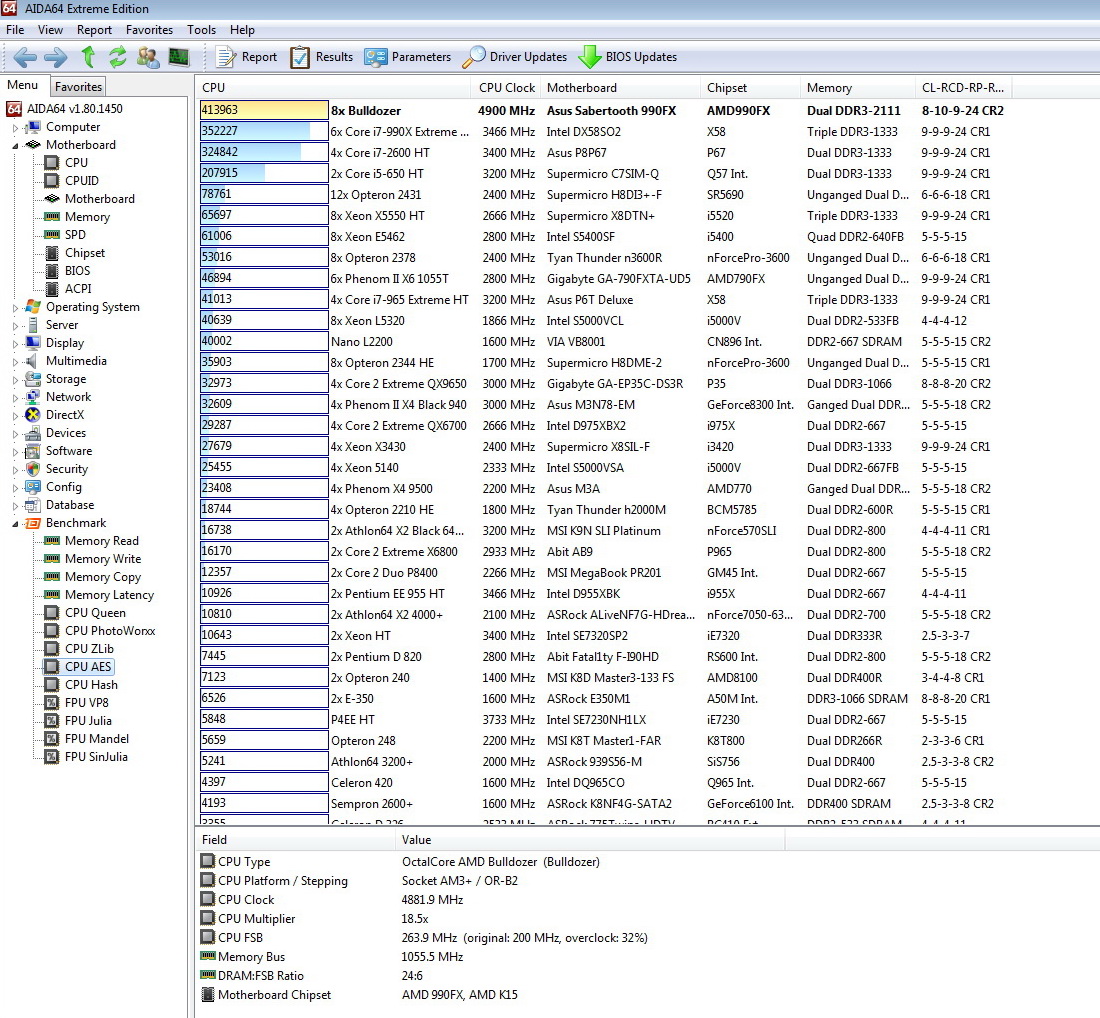Image resolution: width=1100 pixels, height=1018 pixels.
Task: Select the 8x Bulldozer result row
Action: [x=603, y=110]
